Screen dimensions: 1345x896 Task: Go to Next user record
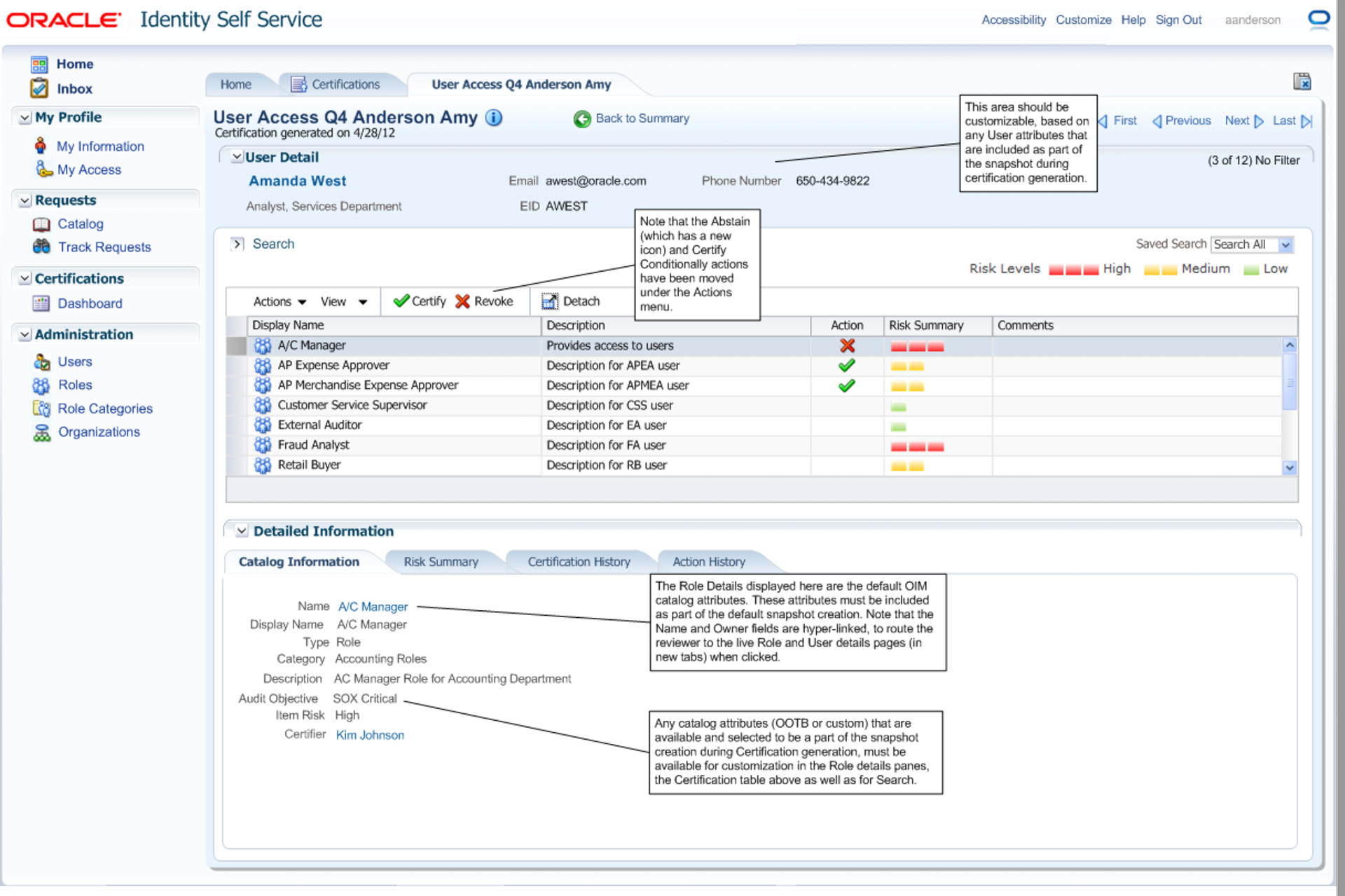coord(1244,120)
